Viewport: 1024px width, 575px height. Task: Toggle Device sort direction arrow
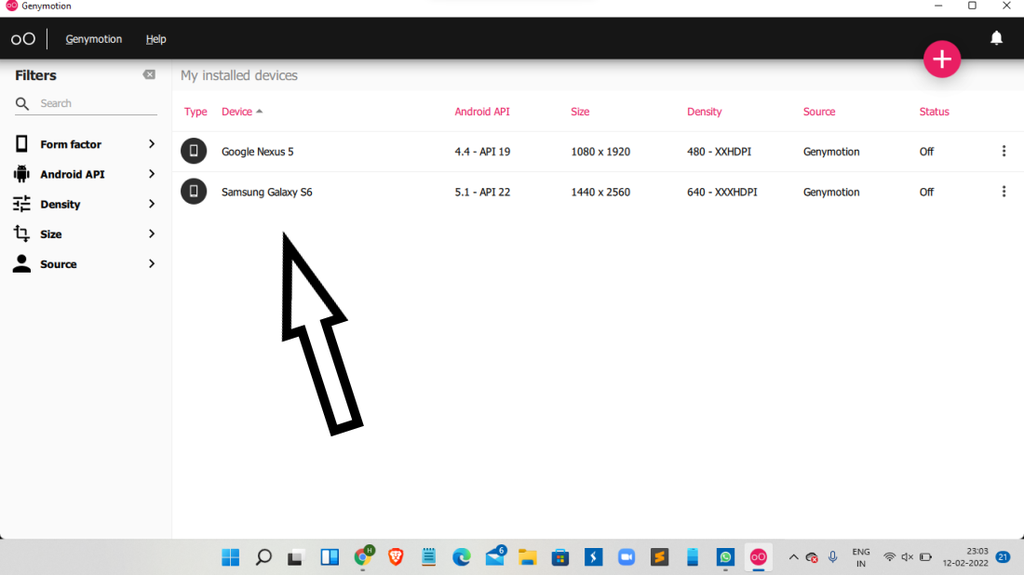click(259, 112)
